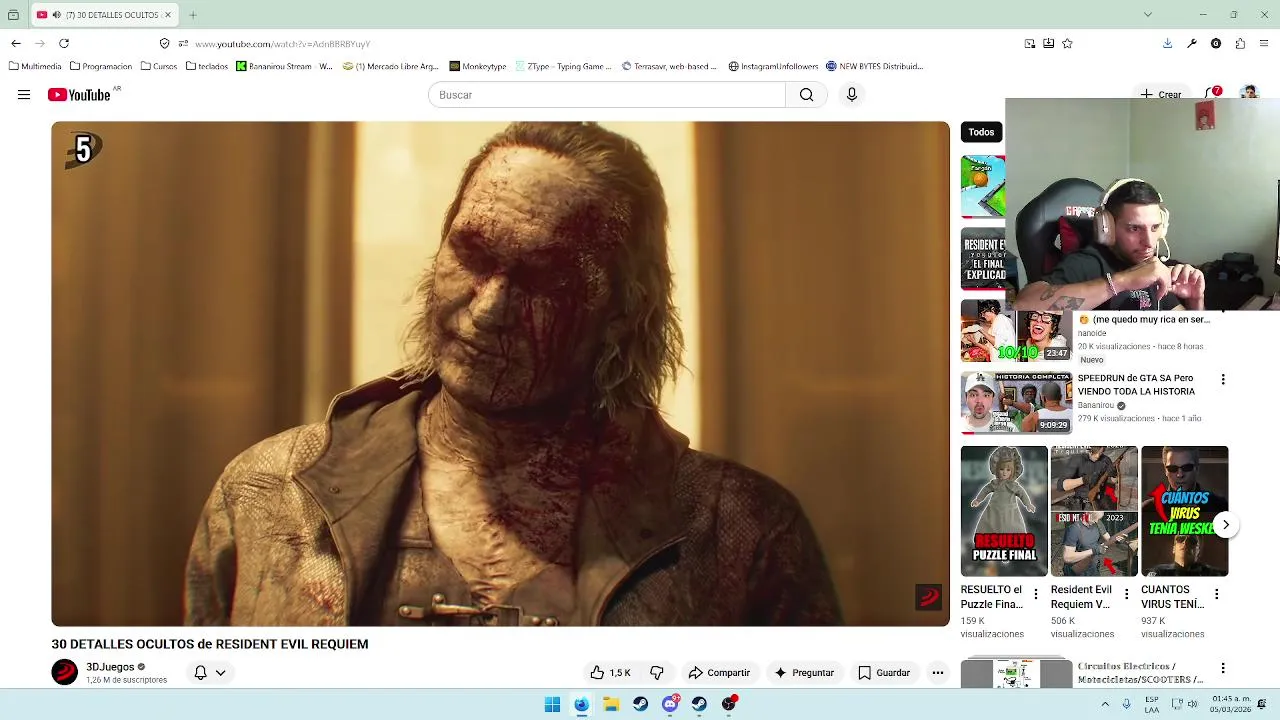This screenshot has height=720, width=1280.
Task: Open more actions for the video
Action: tap(938, 673)
